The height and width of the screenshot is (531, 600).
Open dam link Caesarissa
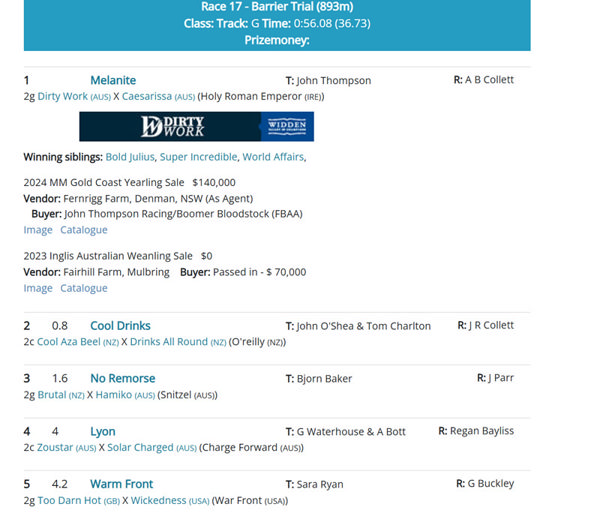pyautogui.click(x=147, y=96)
